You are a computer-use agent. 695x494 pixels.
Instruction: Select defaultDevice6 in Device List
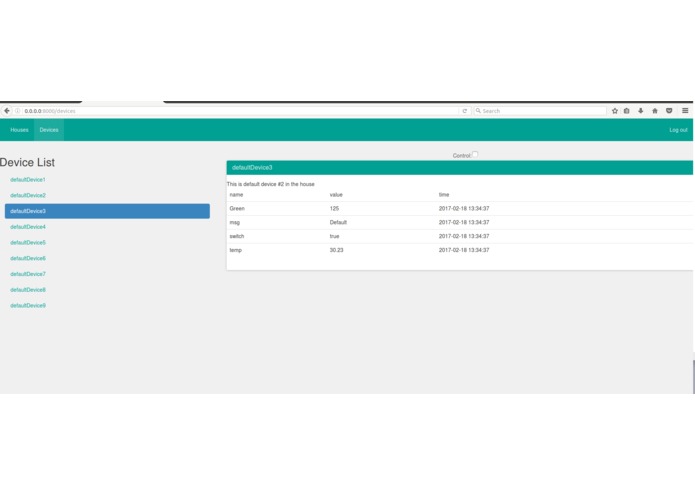[27, 258]
